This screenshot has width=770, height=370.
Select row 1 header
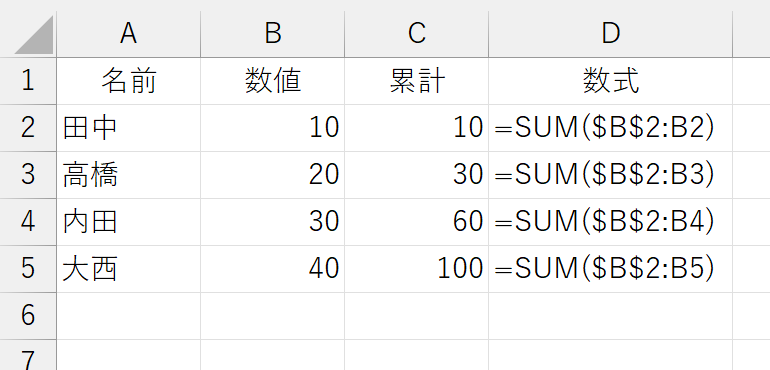(x=28, y=81)
